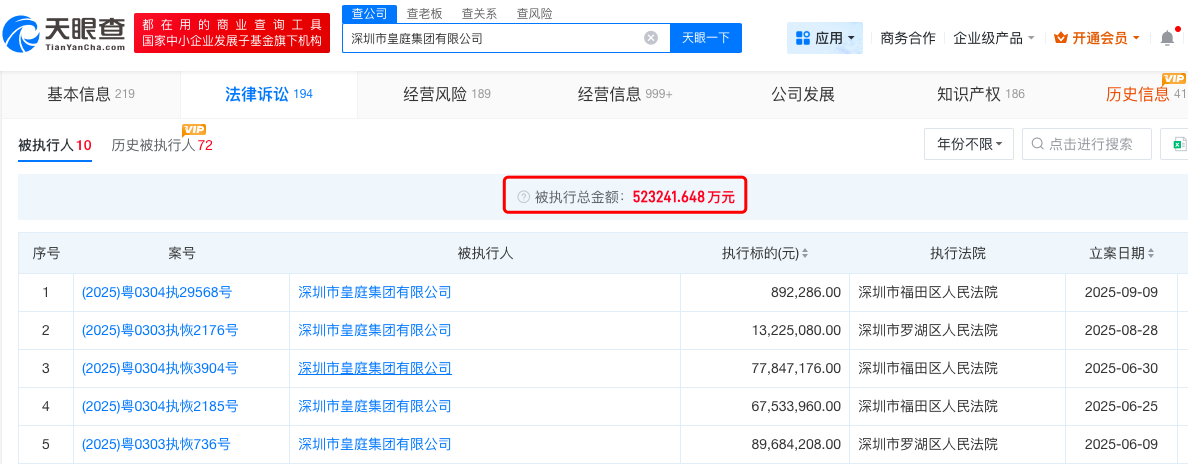Screen dimensions: 1188x464
Task: Click the 点击进行搜索 search field
Action: 1090,144
